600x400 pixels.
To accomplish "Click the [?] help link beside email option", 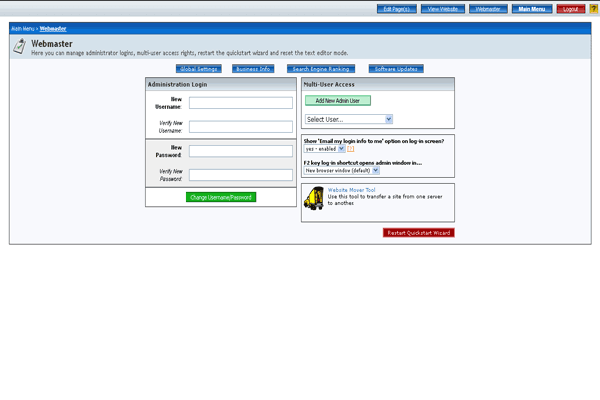I will [352, 149].
